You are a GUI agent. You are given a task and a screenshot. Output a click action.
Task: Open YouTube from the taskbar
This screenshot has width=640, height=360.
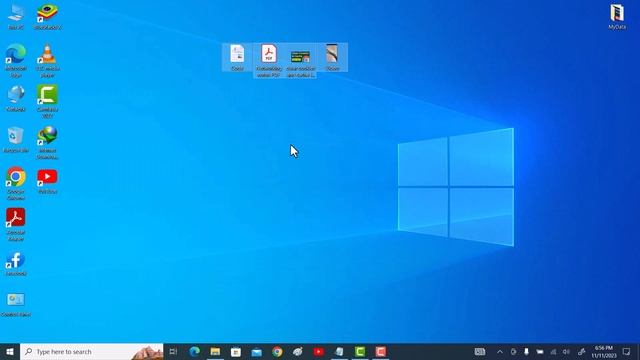(319, 351)
